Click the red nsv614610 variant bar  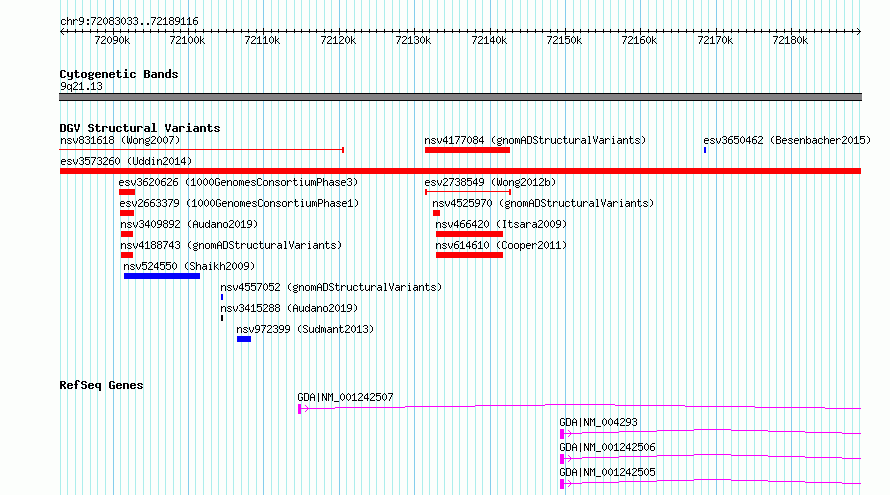pos(469,255)
